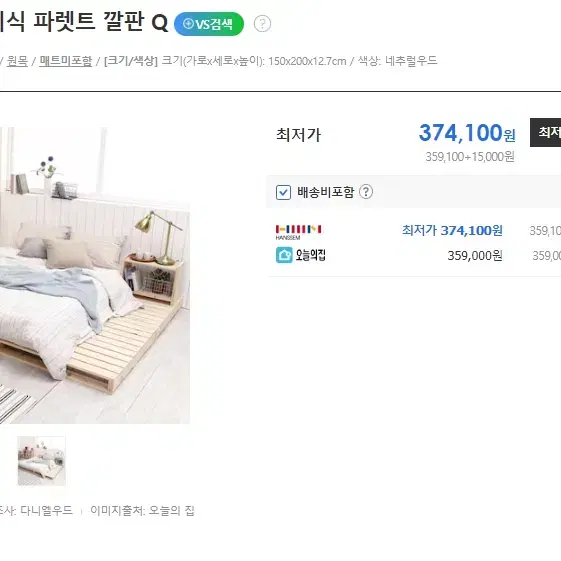The height and width of the screenshot is (561, 561).
Task: Click the 최저가 374,100원 seller price
Action: pos(452,230)
